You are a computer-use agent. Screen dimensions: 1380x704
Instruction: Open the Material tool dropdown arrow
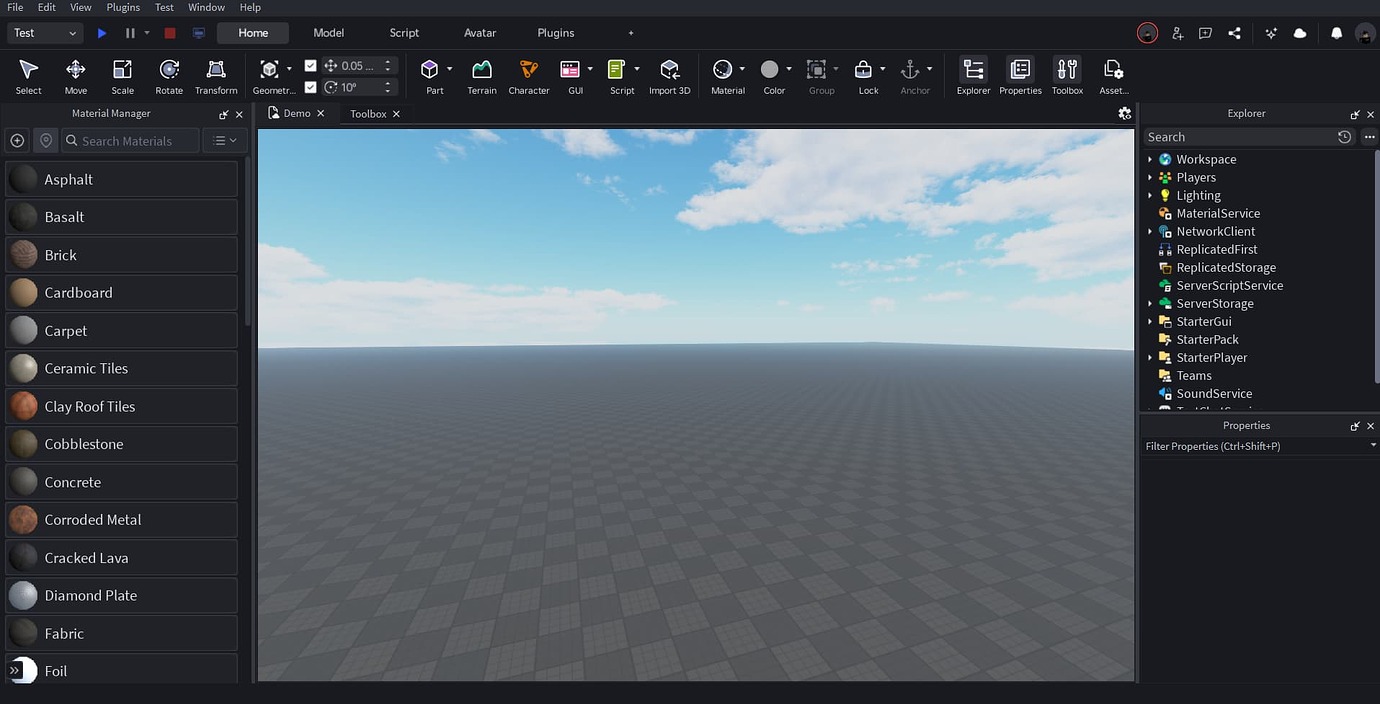744,70
